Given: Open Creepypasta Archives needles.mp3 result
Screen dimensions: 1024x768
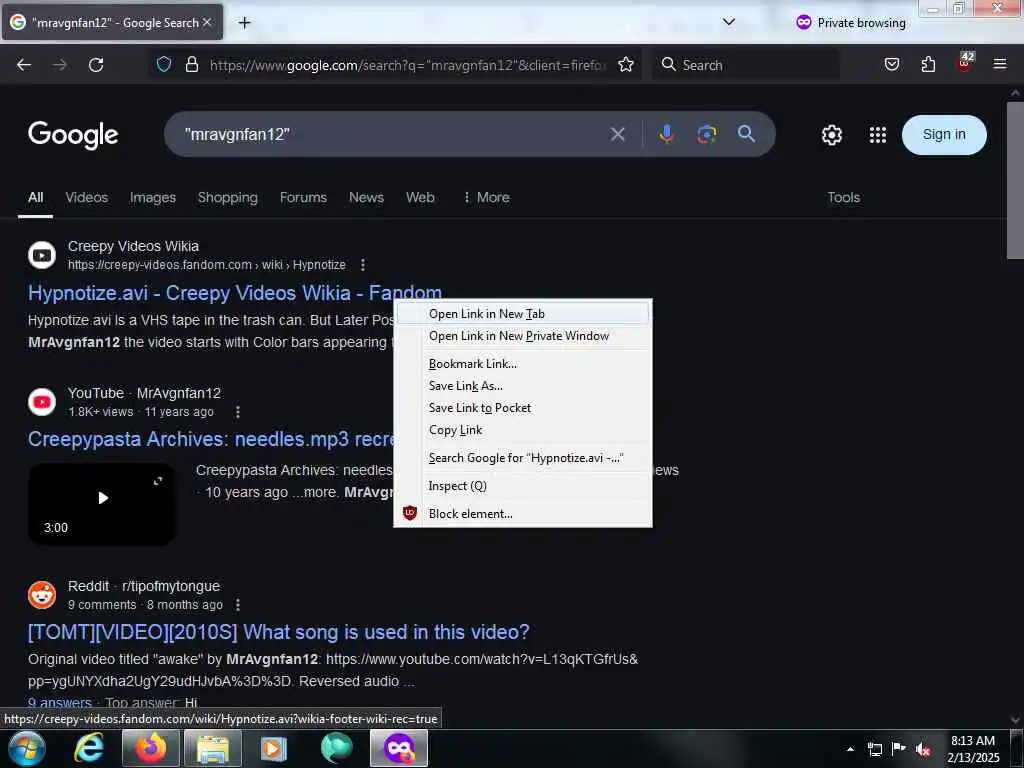Looking at the screenshot, I should click(210, 439).
